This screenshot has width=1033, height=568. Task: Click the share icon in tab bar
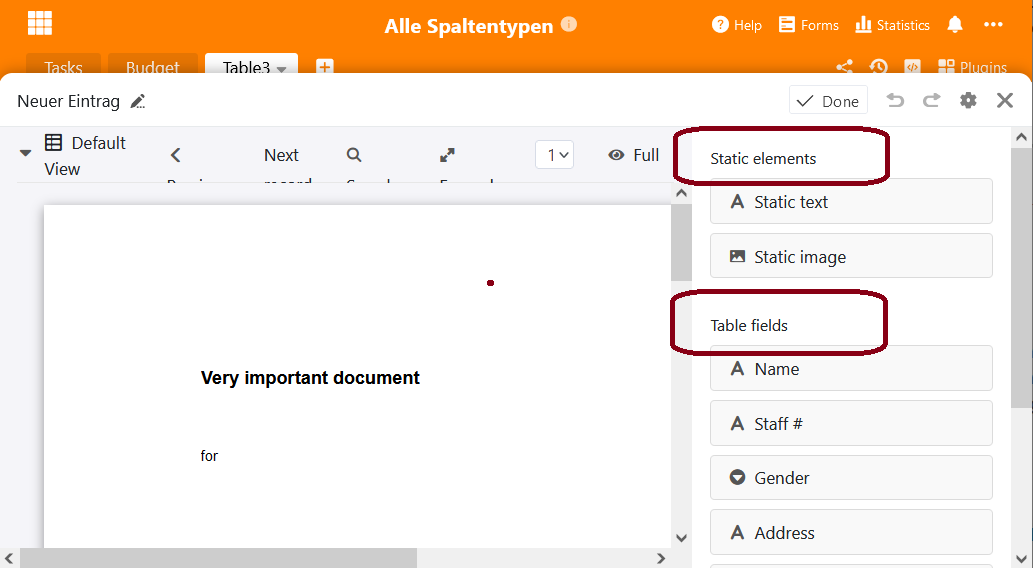click(x=844, y=67)
